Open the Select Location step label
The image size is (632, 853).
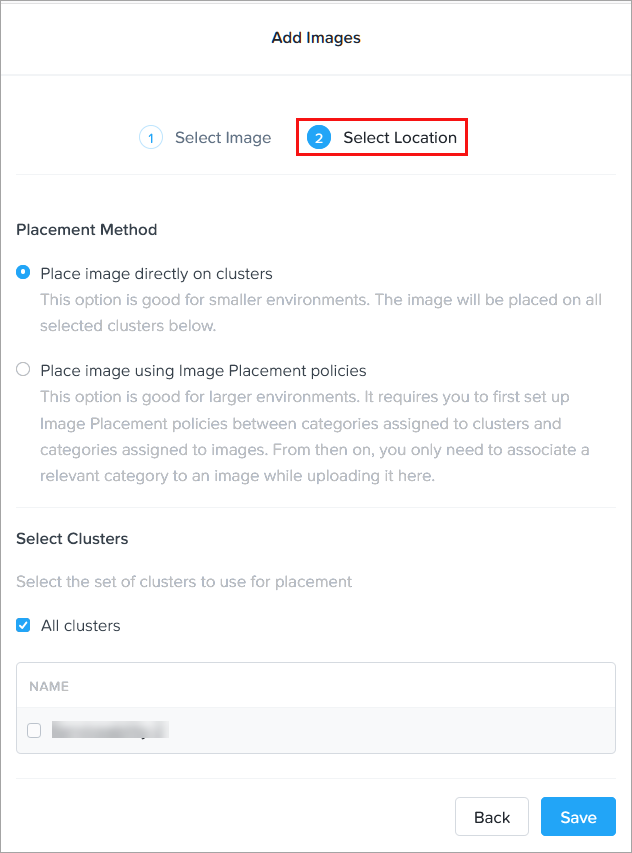point(400,138)
